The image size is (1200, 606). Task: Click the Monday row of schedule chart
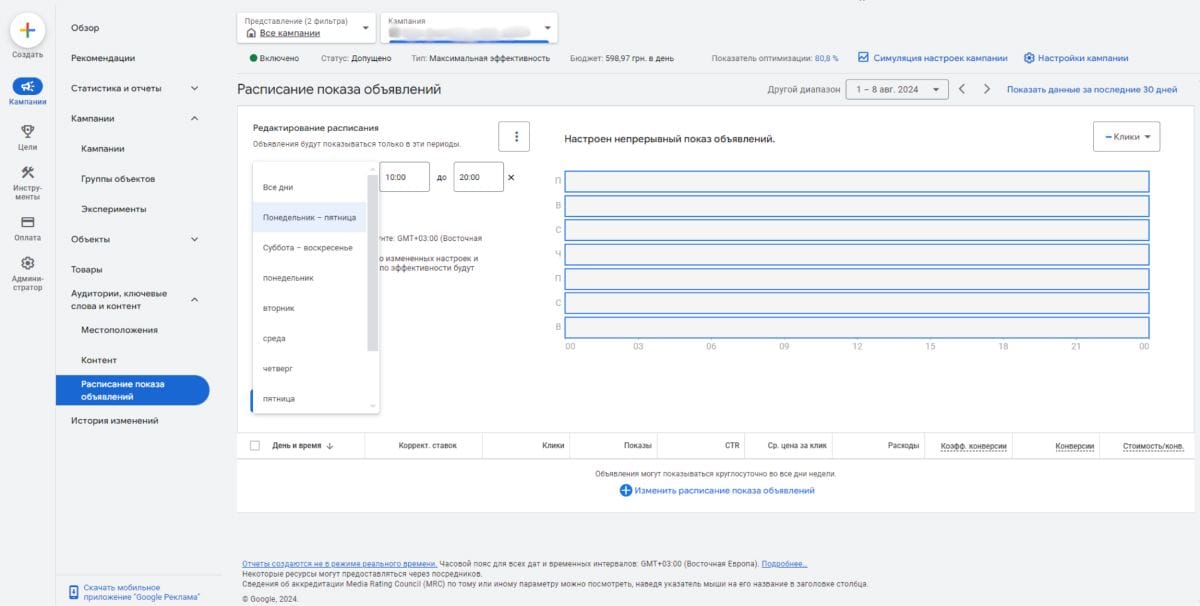click(857, 181)
